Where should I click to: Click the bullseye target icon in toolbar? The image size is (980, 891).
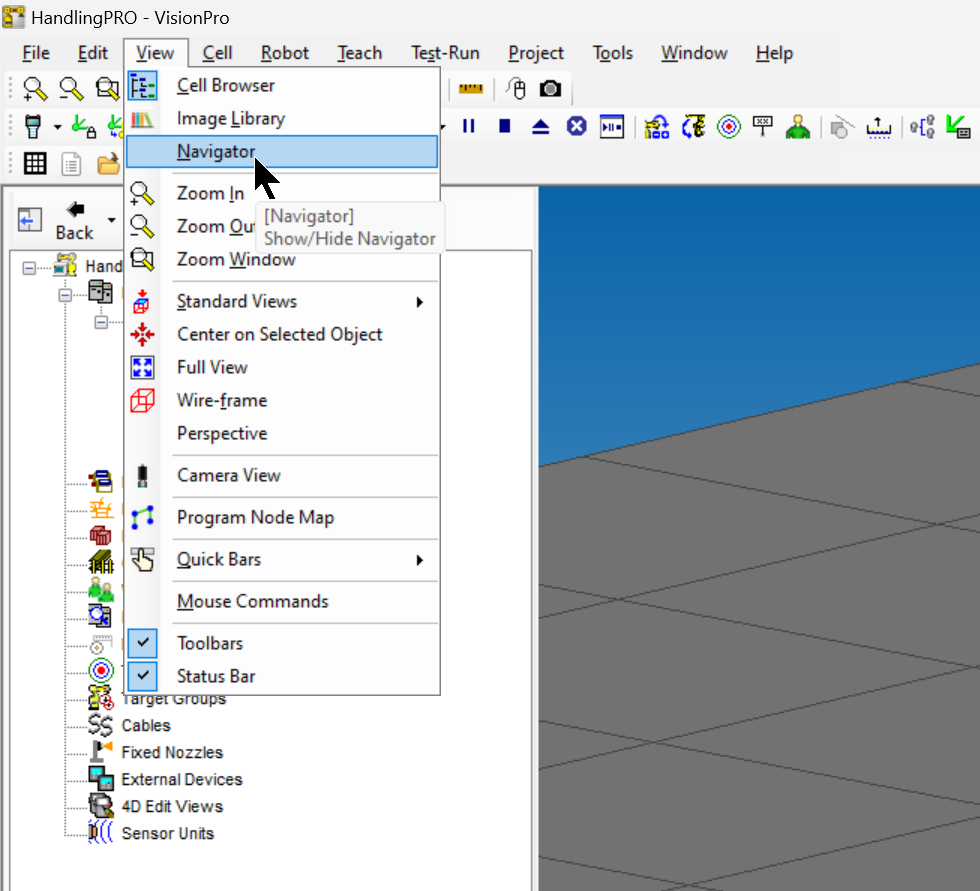coord(729,127)
